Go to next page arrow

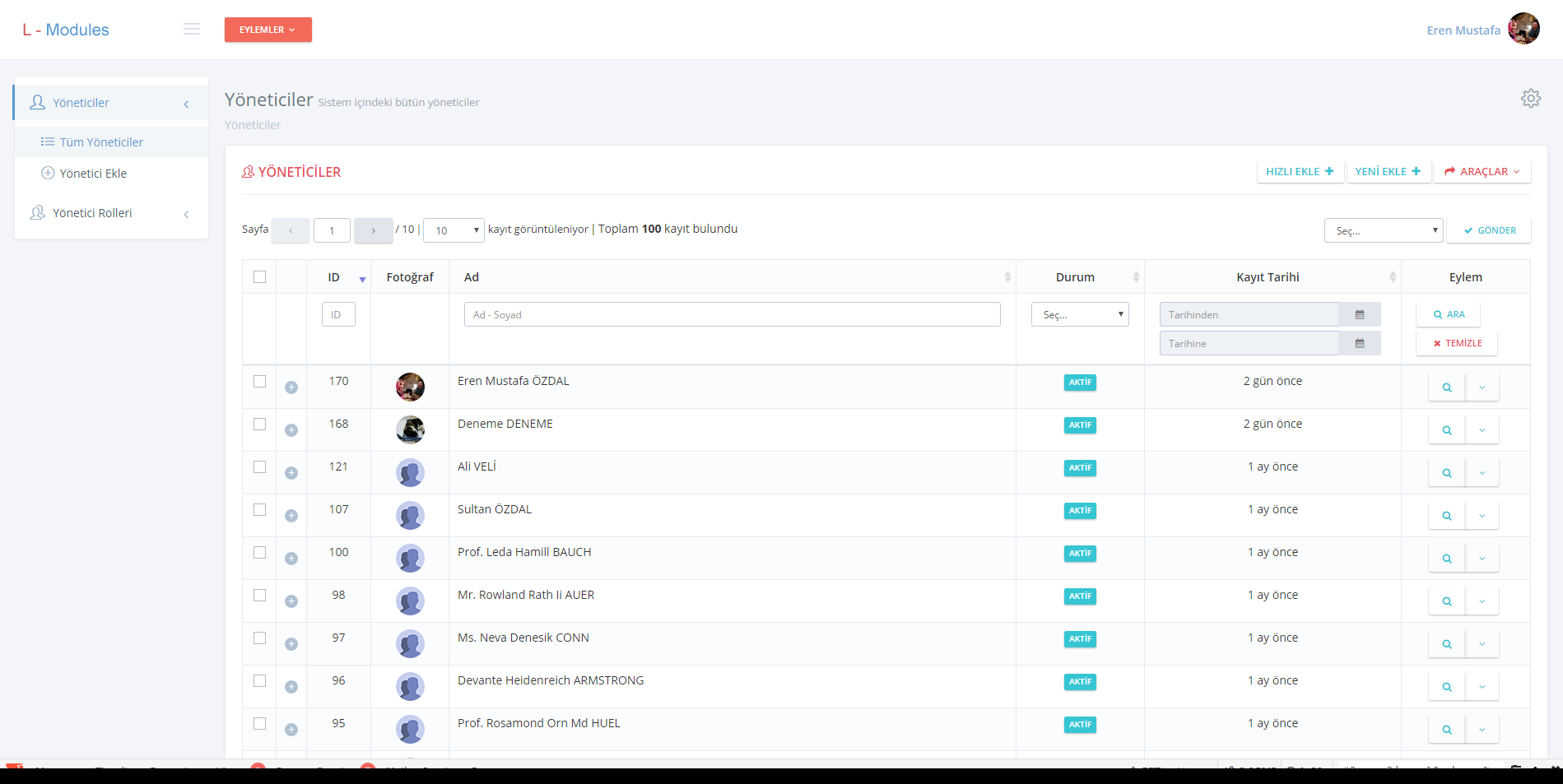373,230
